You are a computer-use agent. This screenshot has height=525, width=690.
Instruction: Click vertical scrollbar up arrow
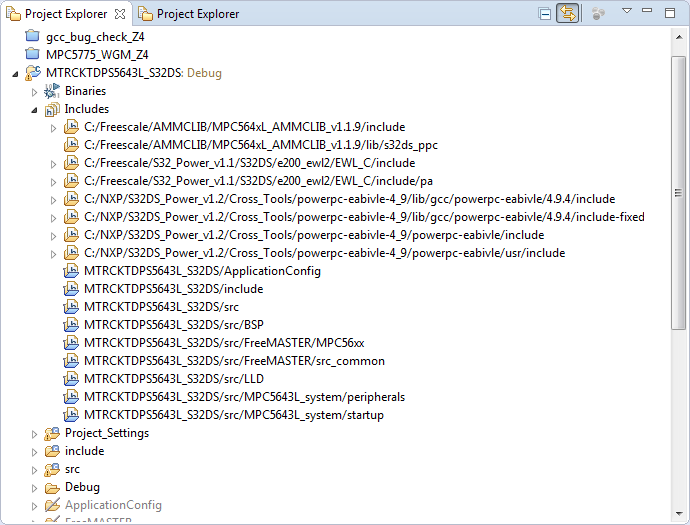point(678,38)
